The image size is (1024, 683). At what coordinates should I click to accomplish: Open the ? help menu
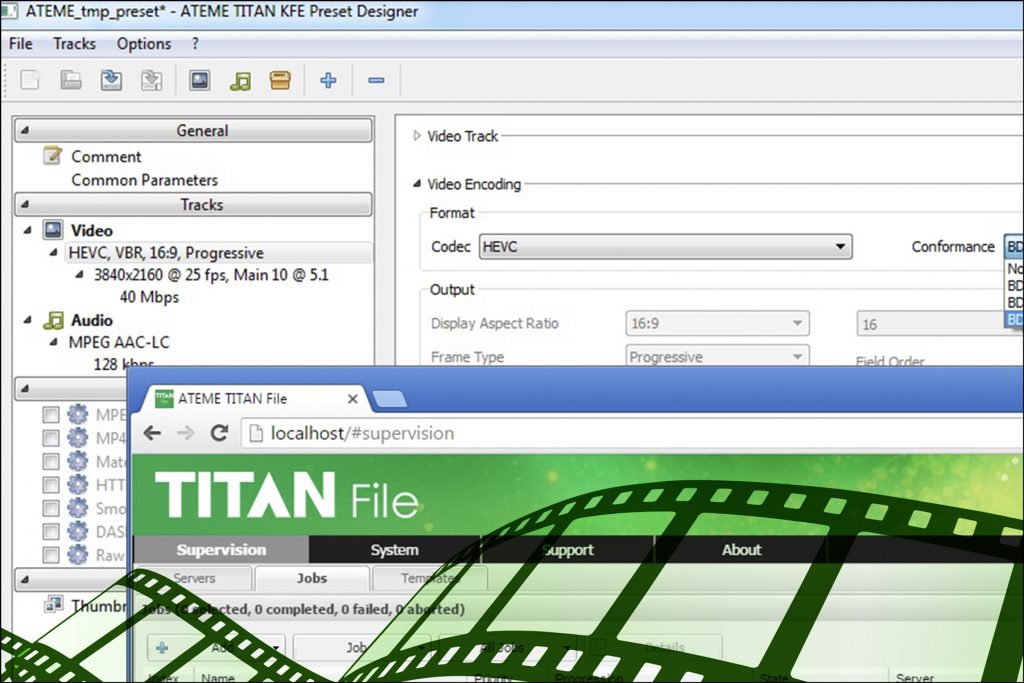point(195,44)
